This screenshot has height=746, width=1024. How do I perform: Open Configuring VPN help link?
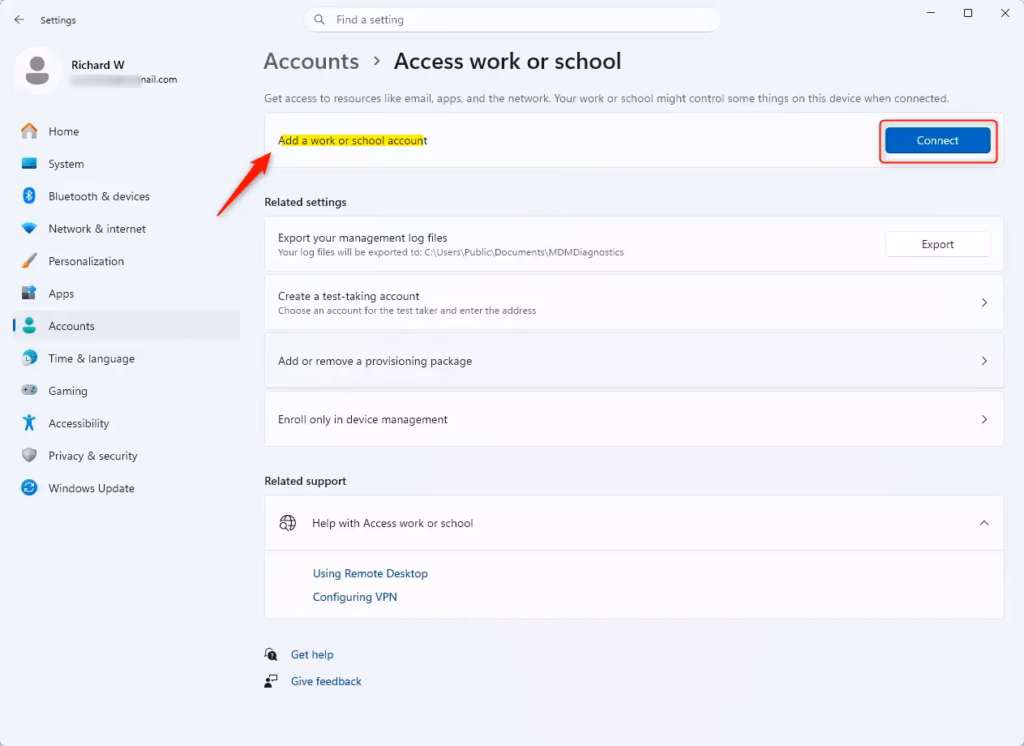[x=355, y=596]
